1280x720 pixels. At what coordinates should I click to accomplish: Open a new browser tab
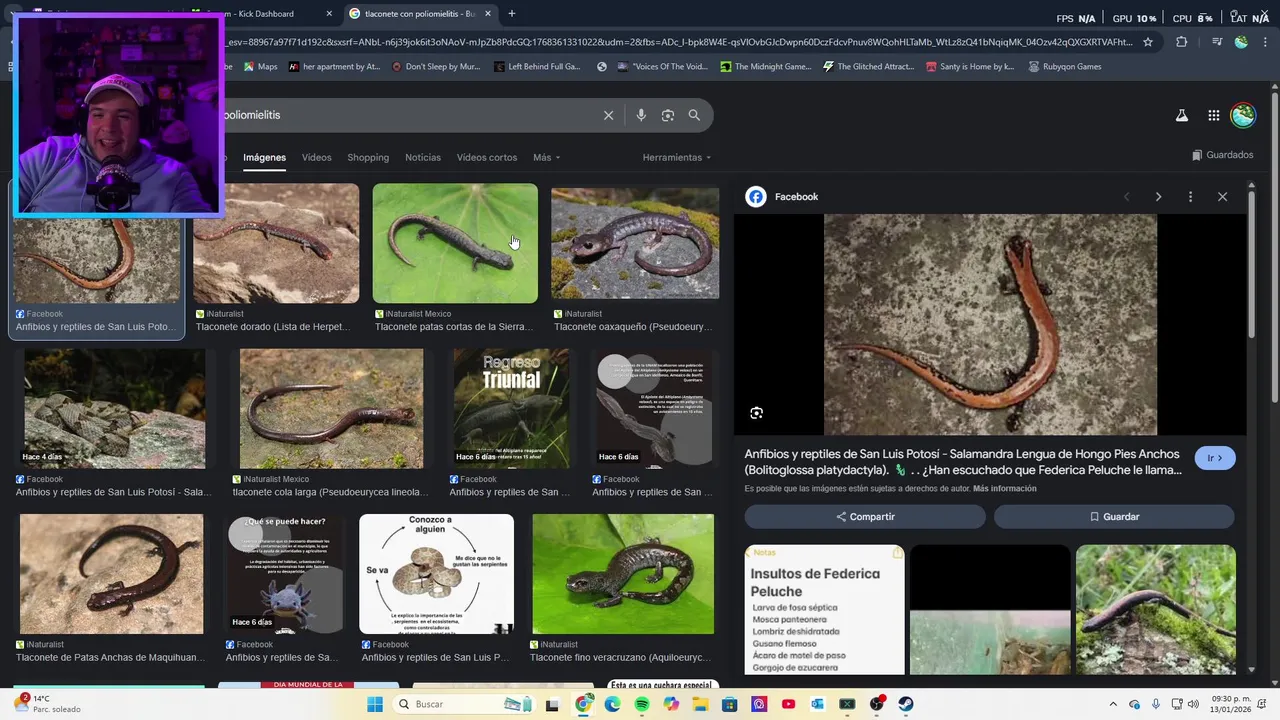click(512, 14)
